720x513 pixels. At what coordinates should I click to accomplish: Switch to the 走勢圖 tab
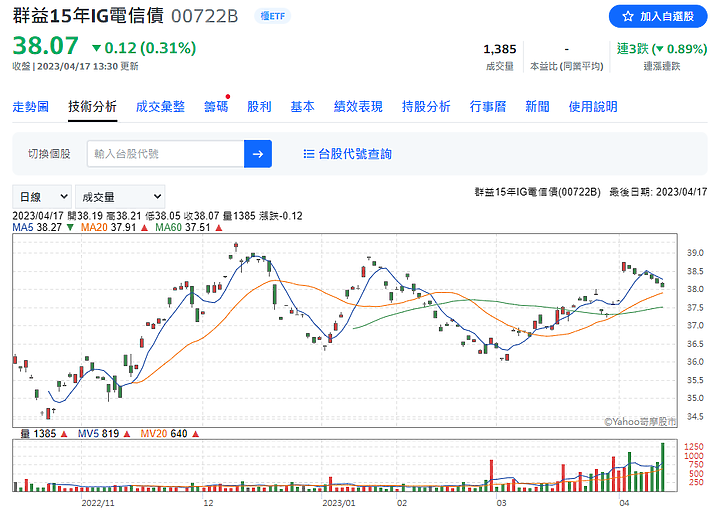[x=30, y=107]
